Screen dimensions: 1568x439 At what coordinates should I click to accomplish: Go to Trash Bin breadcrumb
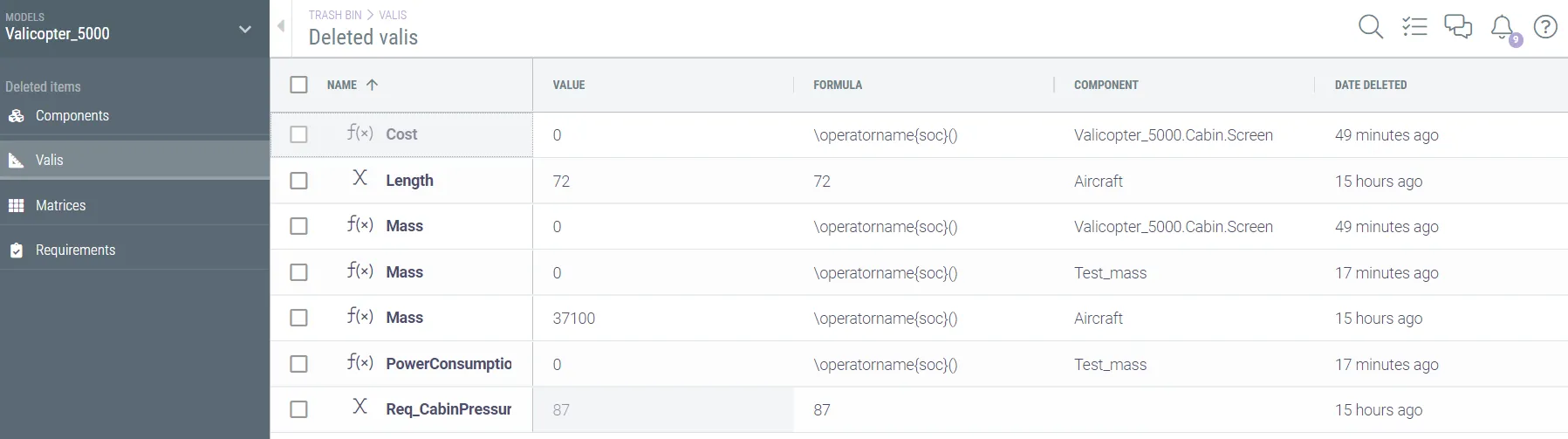335,15
